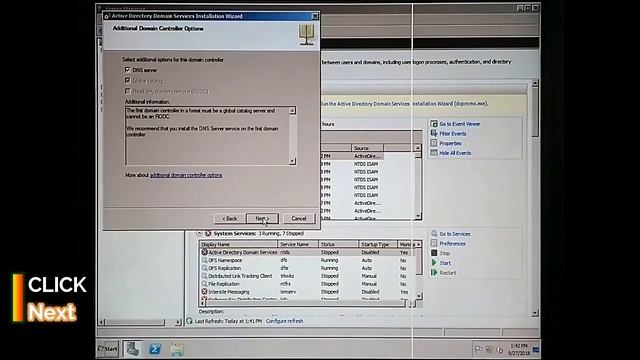Click the Hide All Events icon
Image resolution: width=640 pixels, height=360 pixels.
click(434, 153)
